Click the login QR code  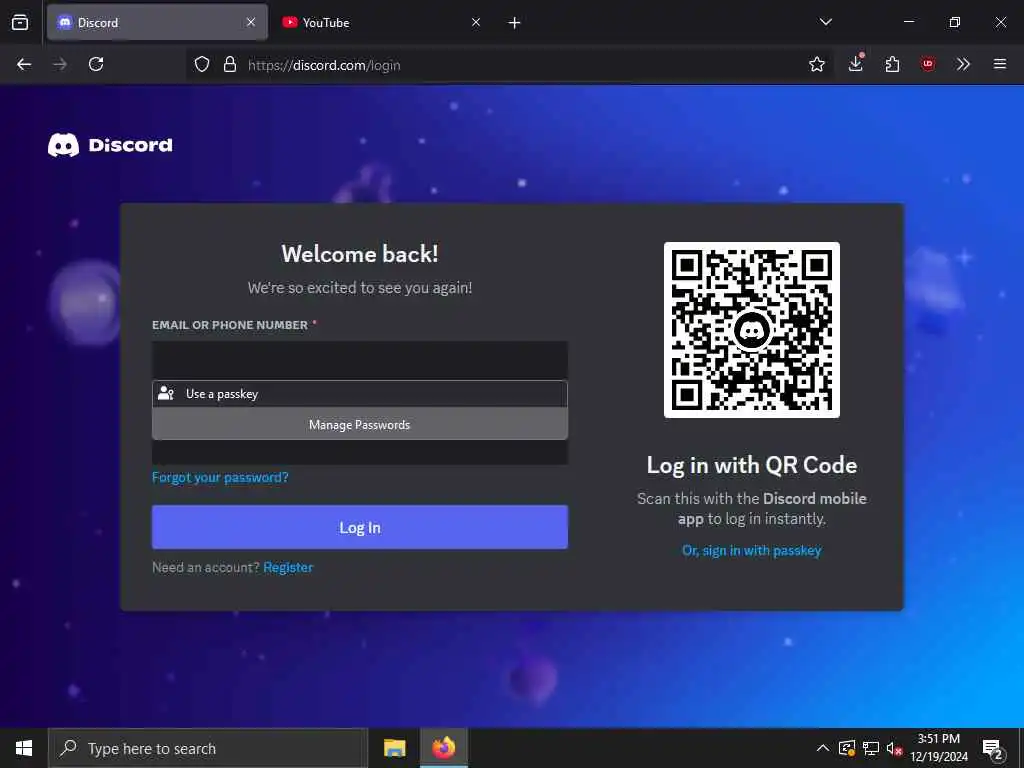pyautogui.click(x=752, y=330)
